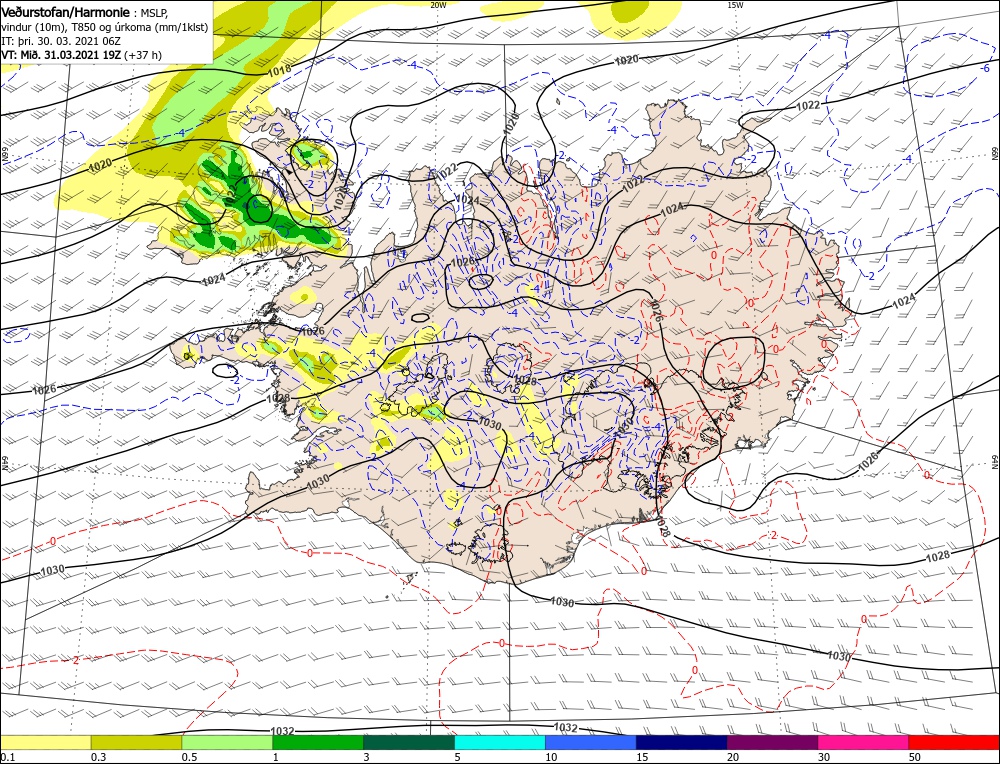Click the legend value '30'
Screen dimensions: 1000x764
click(824, 757)
